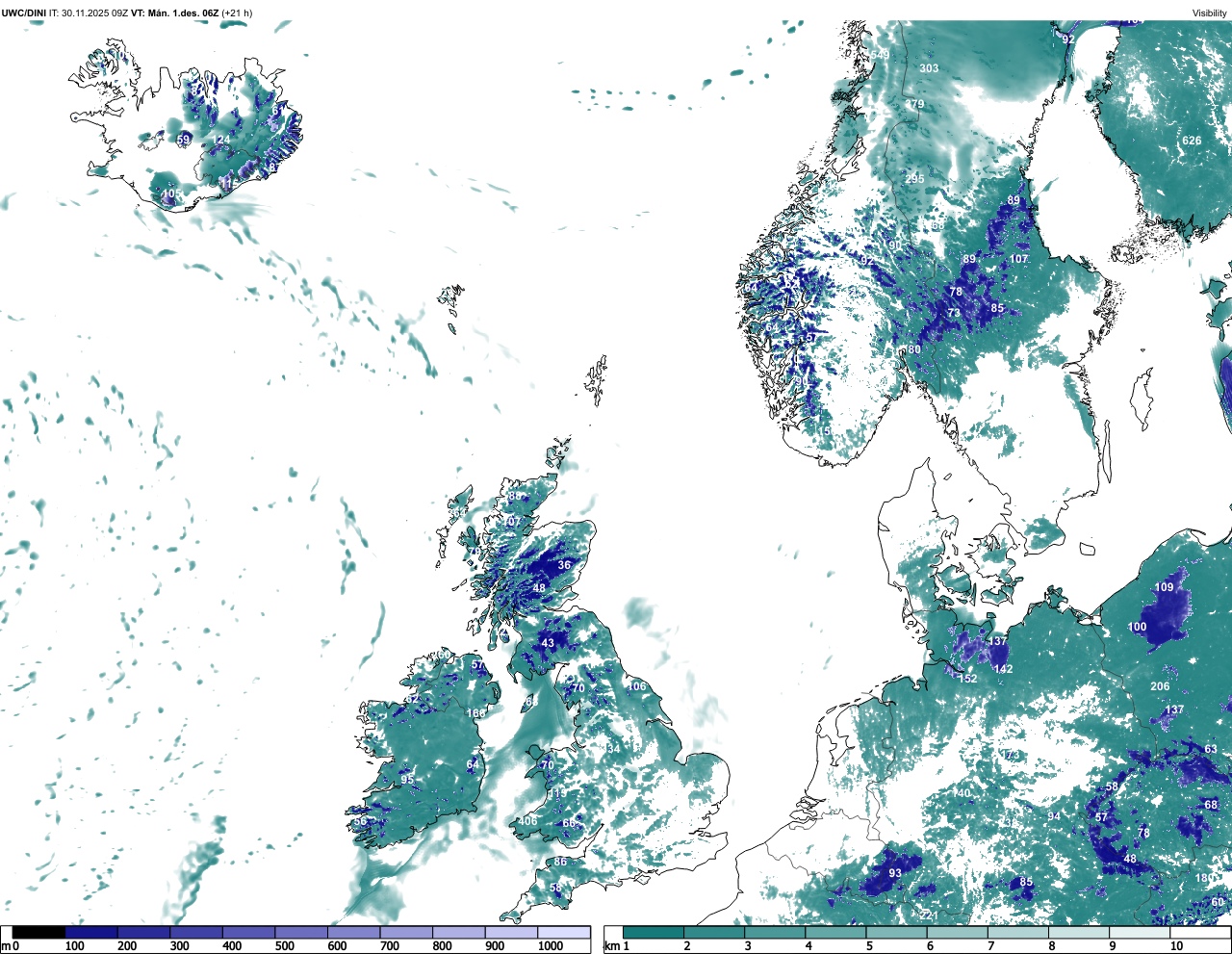
Task: Click the '93' value over dark fog patch
Action: 895,874
